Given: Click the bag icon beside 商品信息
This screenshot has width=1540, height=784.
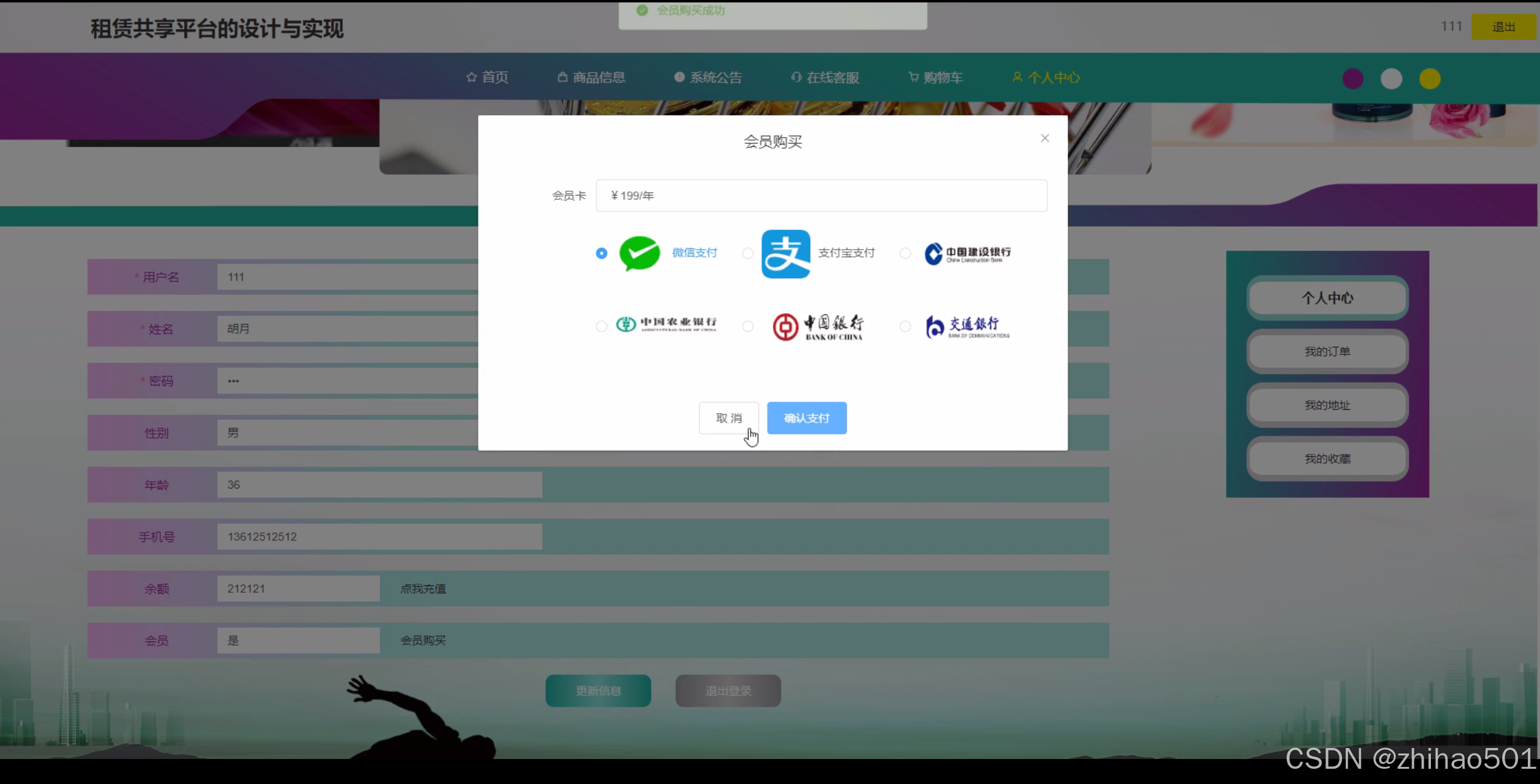Looking at the screenshot, I should coord(562,77).
